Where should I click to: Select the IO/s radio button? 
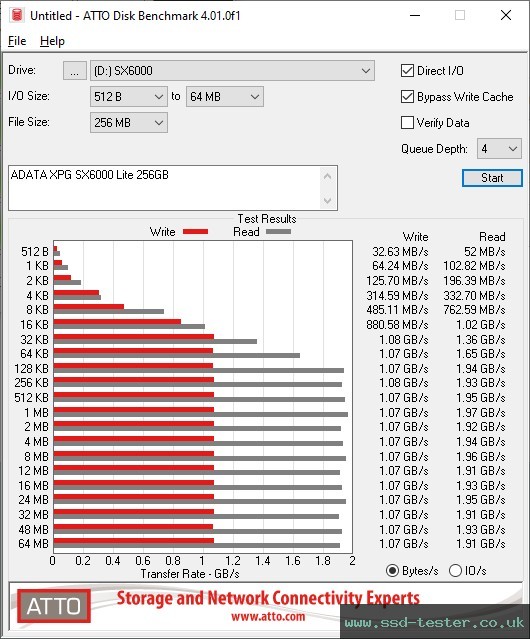click(x=455, y=571)
